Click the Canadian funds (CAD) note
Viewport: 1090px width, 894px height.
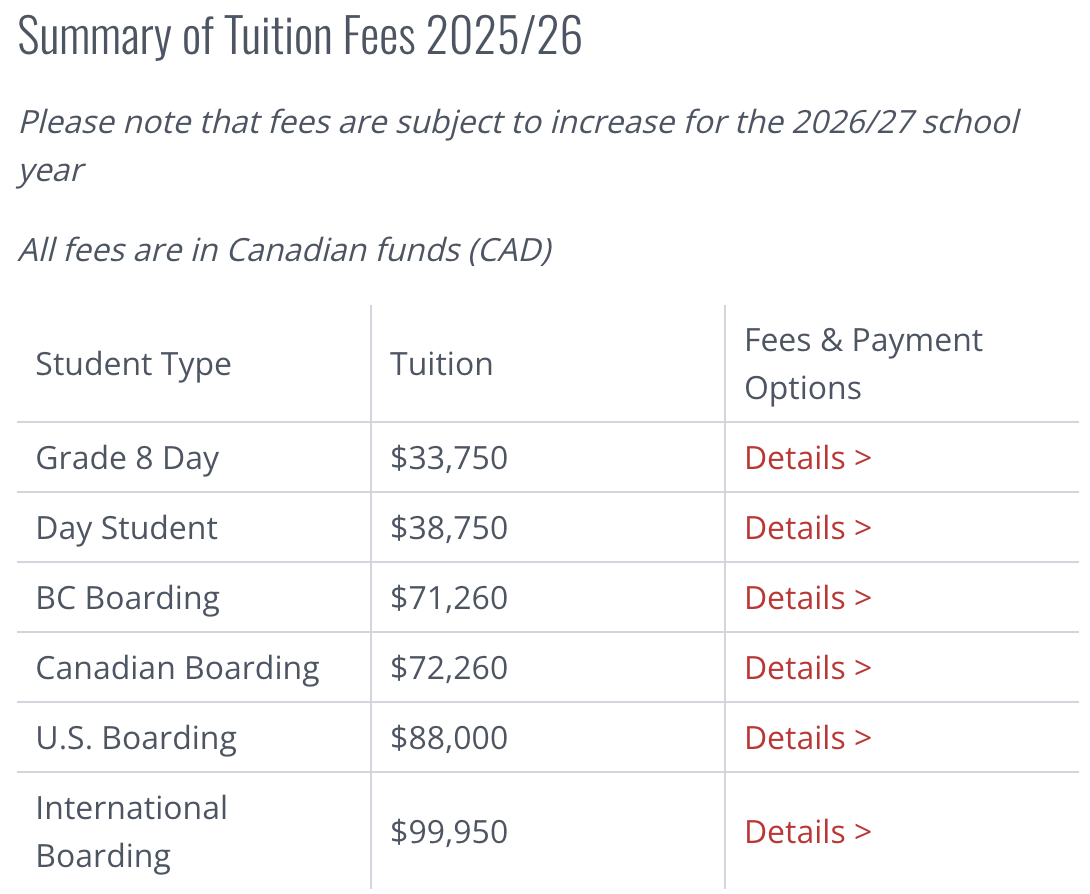285,250
